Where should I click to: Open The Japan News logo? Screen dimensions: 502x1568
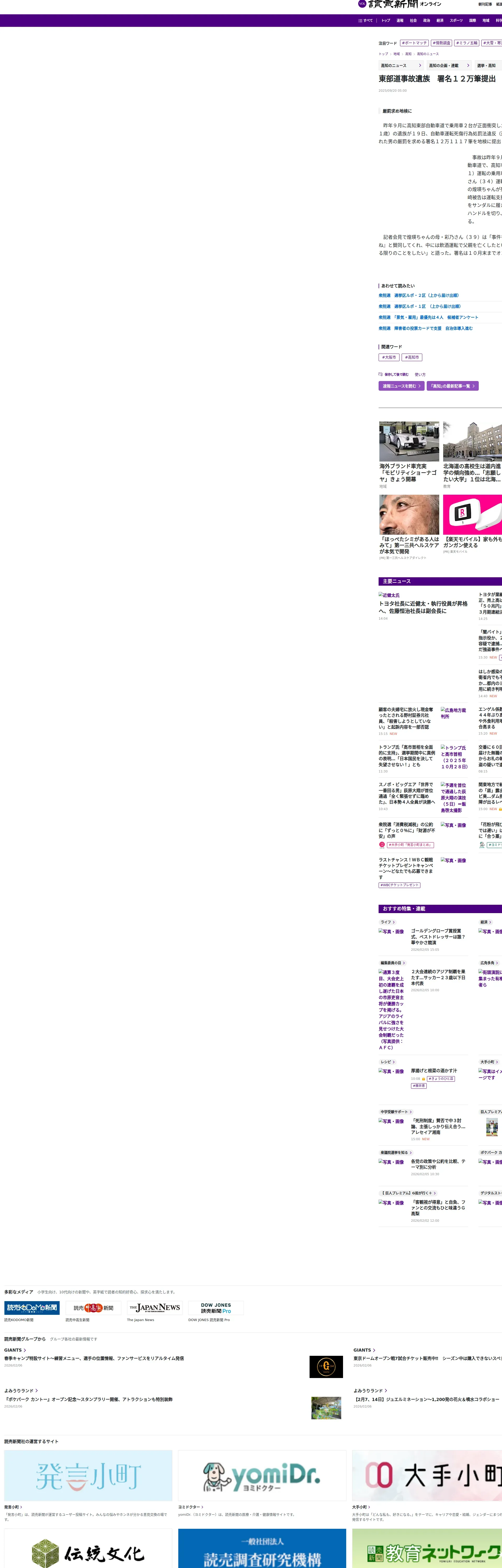pyautogui.click(x=155, y=1307)
